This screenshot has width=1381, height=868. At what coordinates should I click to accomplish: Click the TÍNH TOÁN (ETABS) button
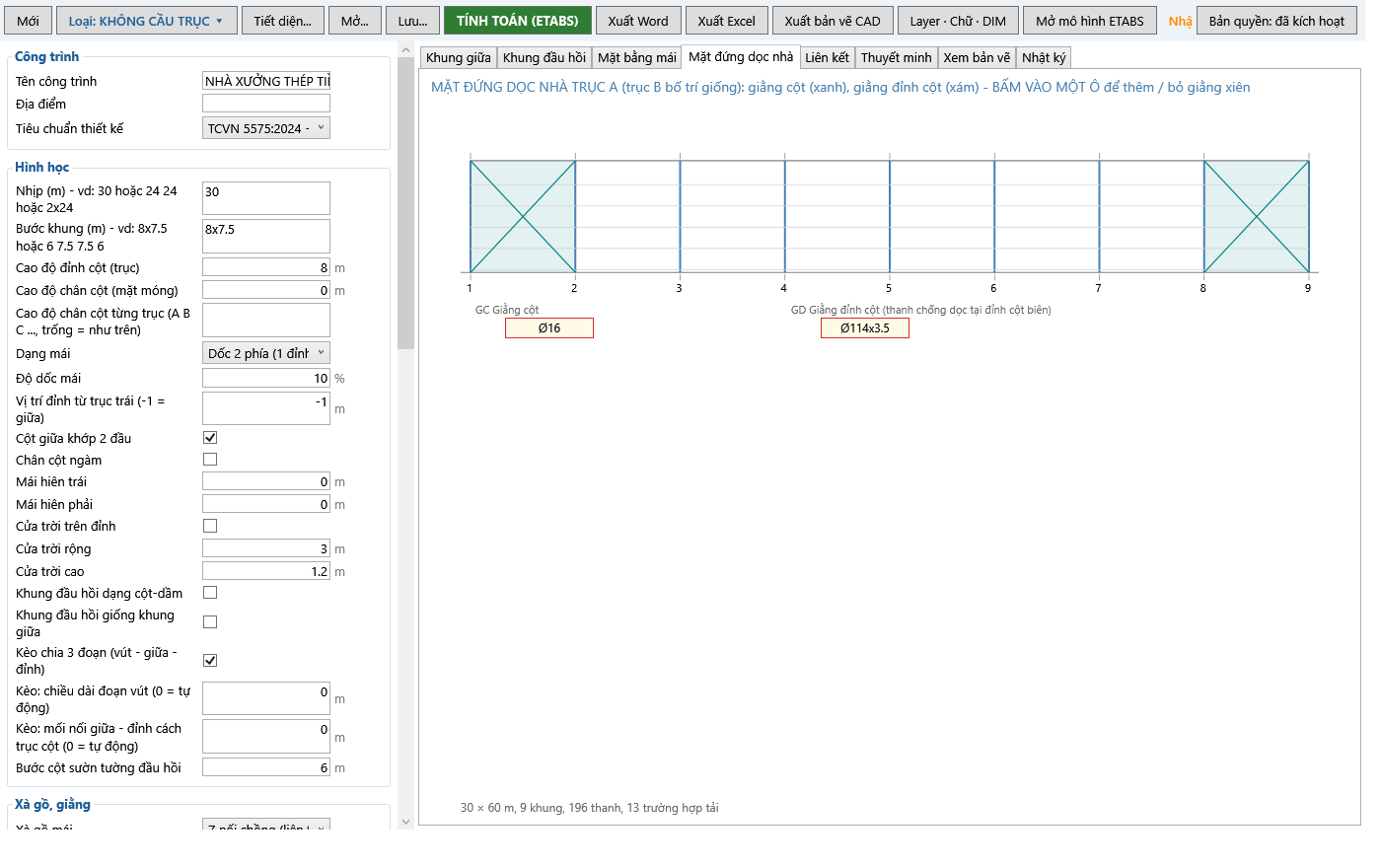pyautogui.click(x=518, y=21)
